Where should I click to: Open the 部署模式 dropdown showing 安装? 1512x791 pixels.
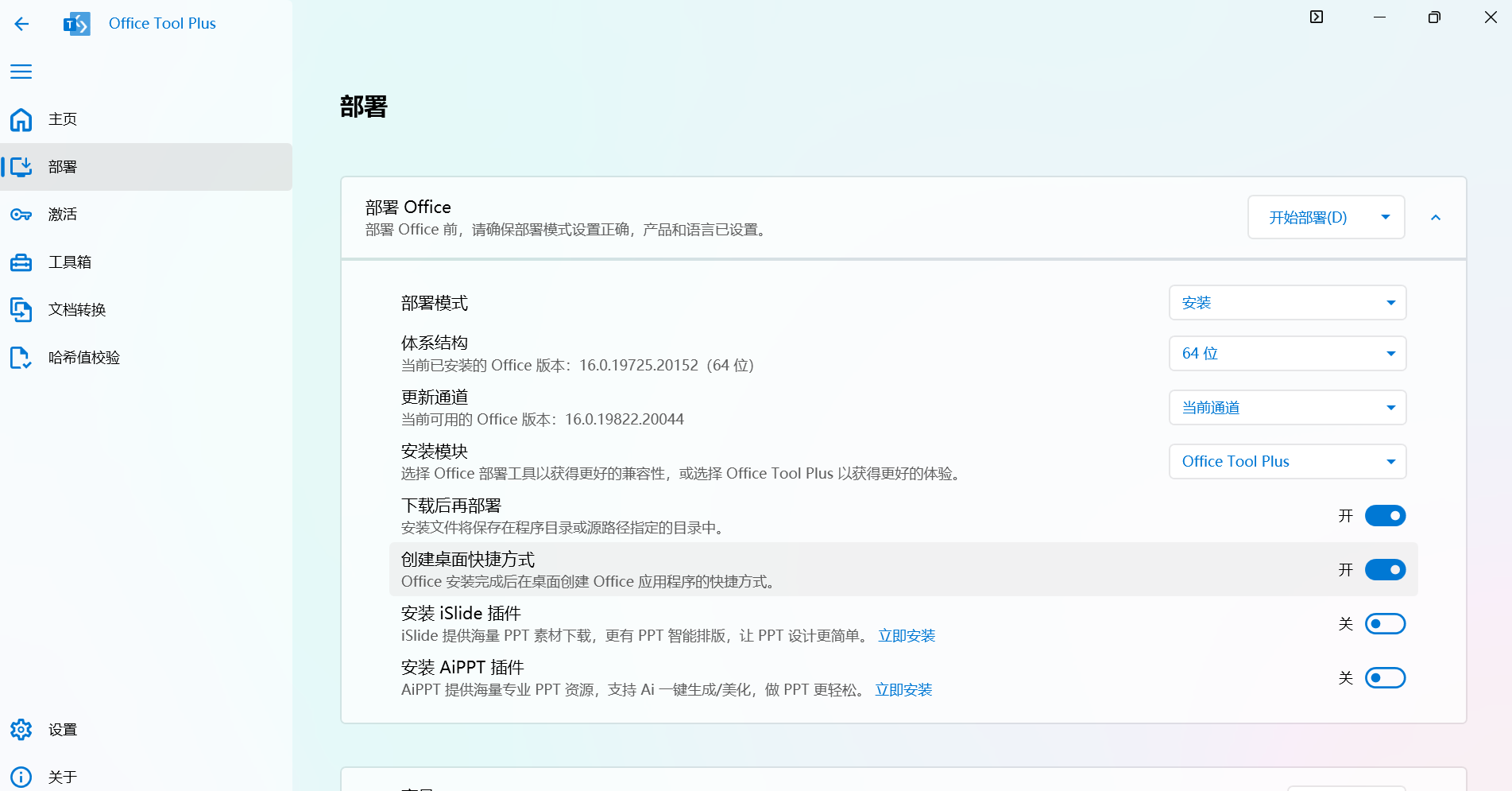[x=1287, y=303]
